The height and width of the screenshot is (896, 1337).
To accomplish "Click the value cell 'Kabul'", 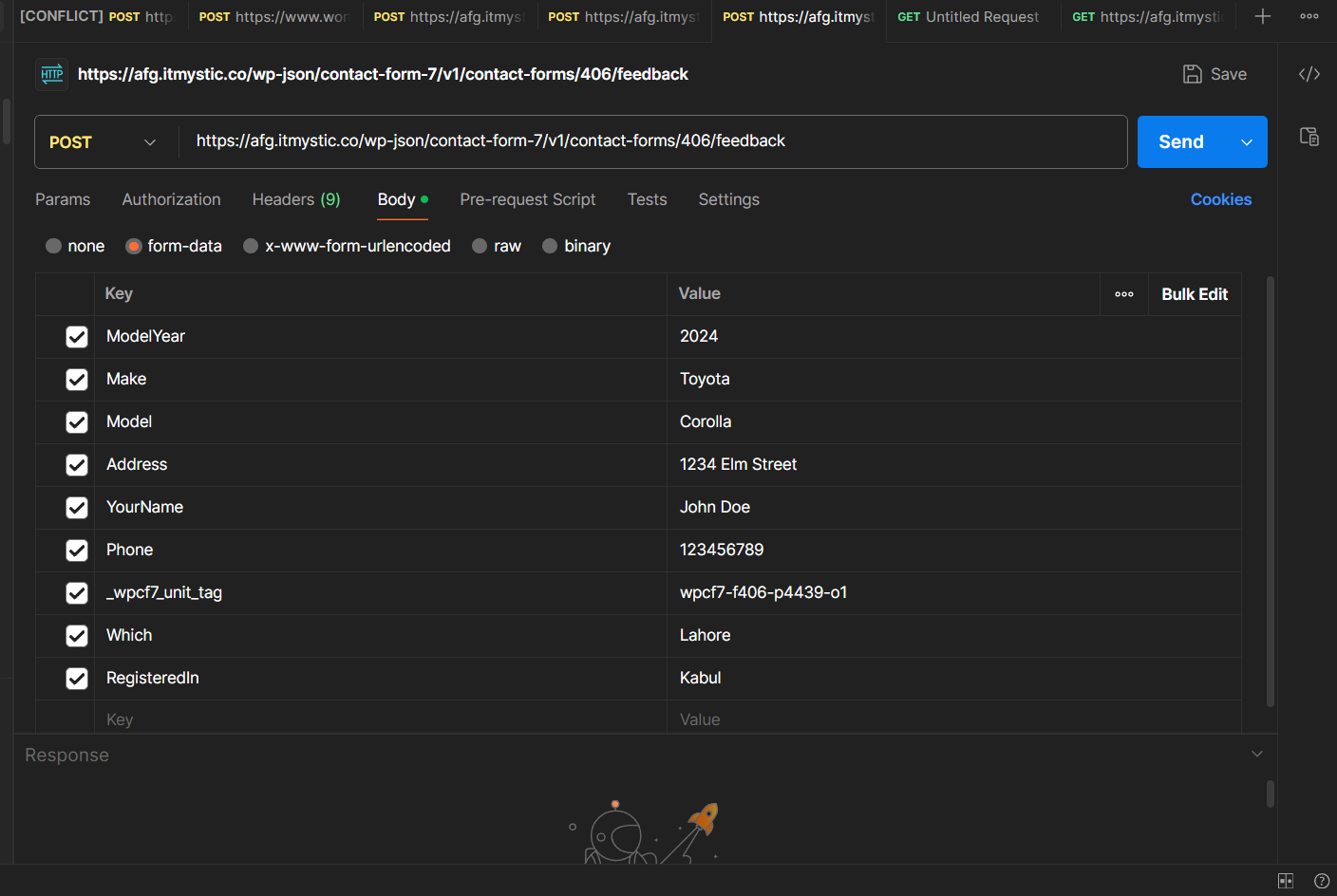I will tap(954, 679).
